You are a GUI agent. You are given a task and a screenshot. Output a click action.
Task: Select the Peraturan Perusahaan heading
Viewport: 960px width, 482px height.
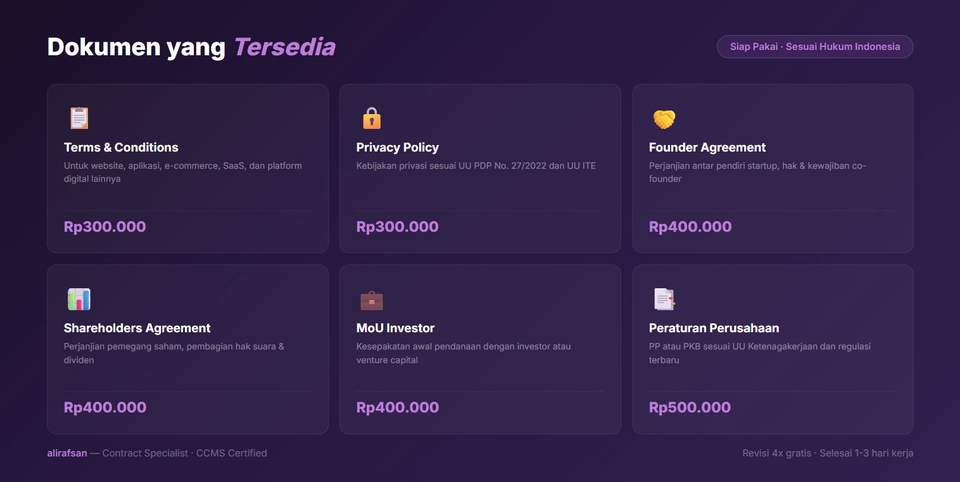tap(714, 328)
